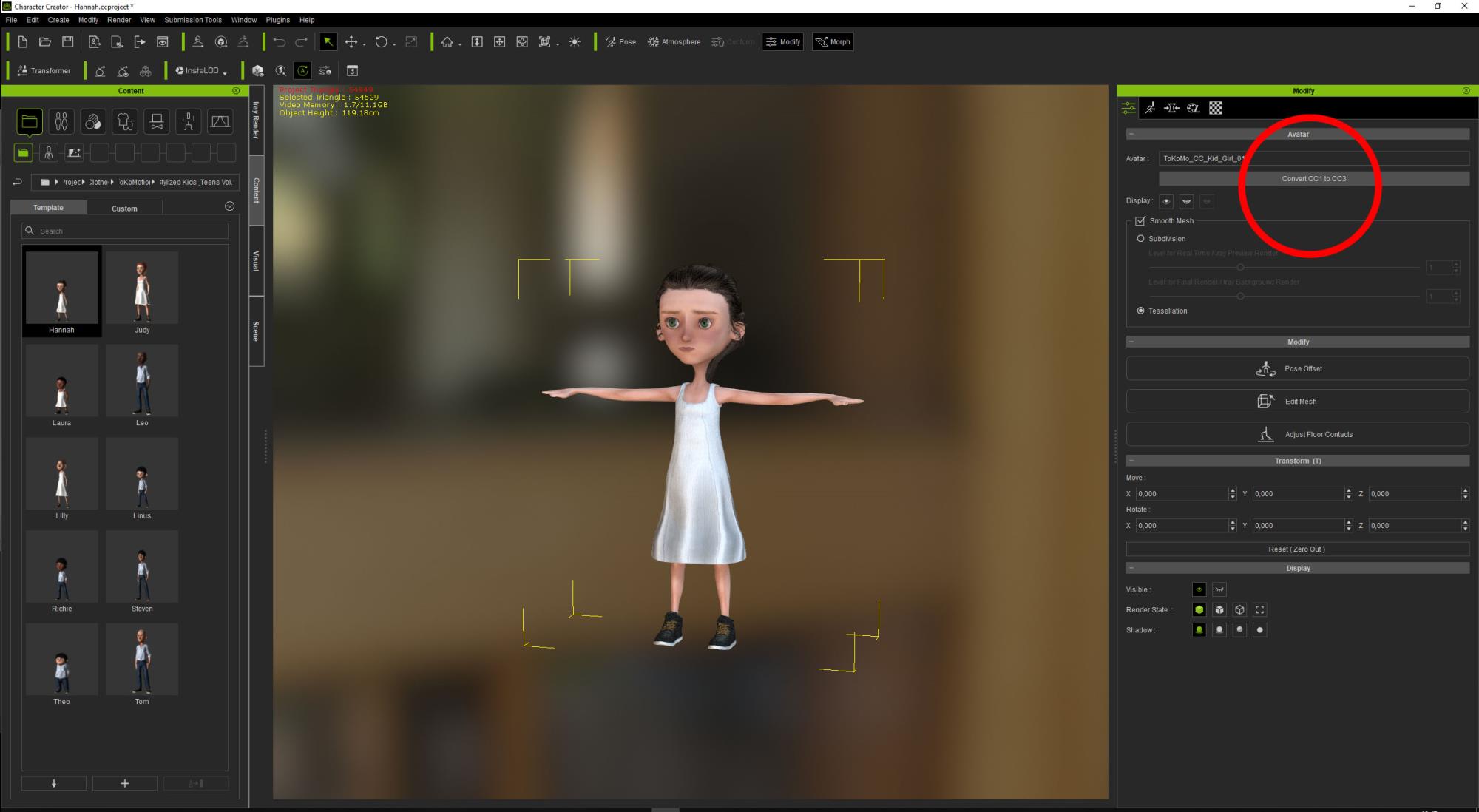Click the Search field in Content panel
Image resolution: width=1479 pixels, height=812 pixels.
pos(124,231)
